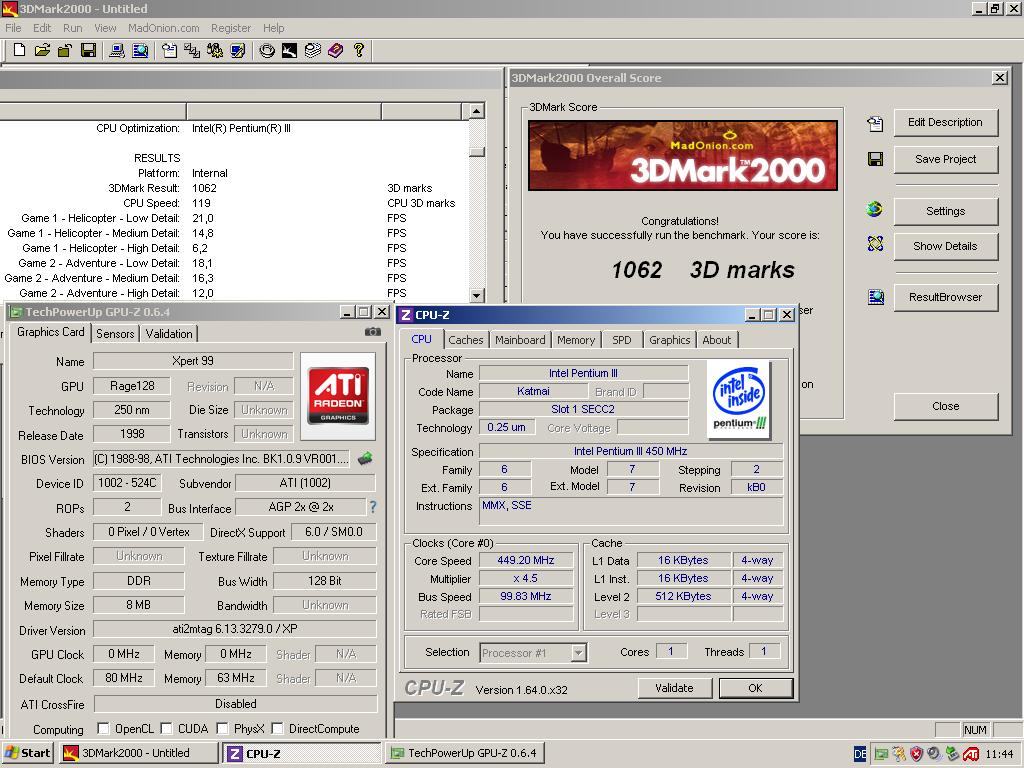Click the monitor display settings toolbar icon
1024x768 pixels.
pyautogui.click(x=238, y=50)
